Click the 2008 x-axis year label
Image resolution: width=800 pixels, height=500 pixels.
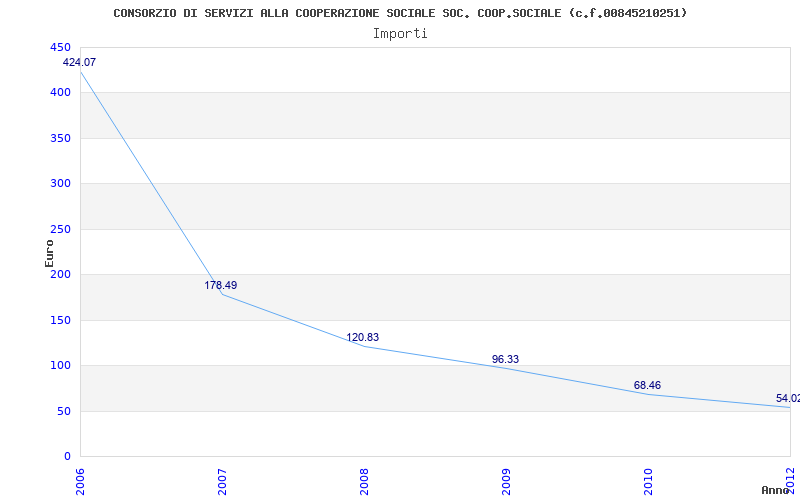(x=364, y=481)
